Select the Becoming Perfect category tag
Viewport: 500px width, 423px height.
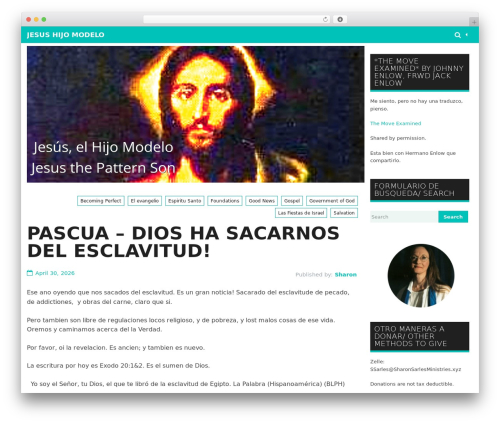[x=101, y=201]
